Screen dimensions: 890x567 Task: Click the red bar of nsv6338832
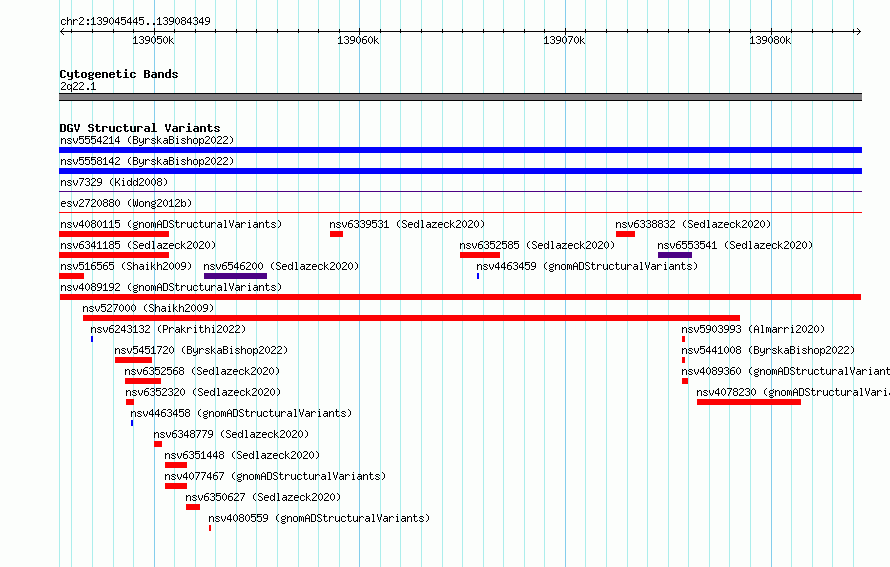[x=625, y=234]
